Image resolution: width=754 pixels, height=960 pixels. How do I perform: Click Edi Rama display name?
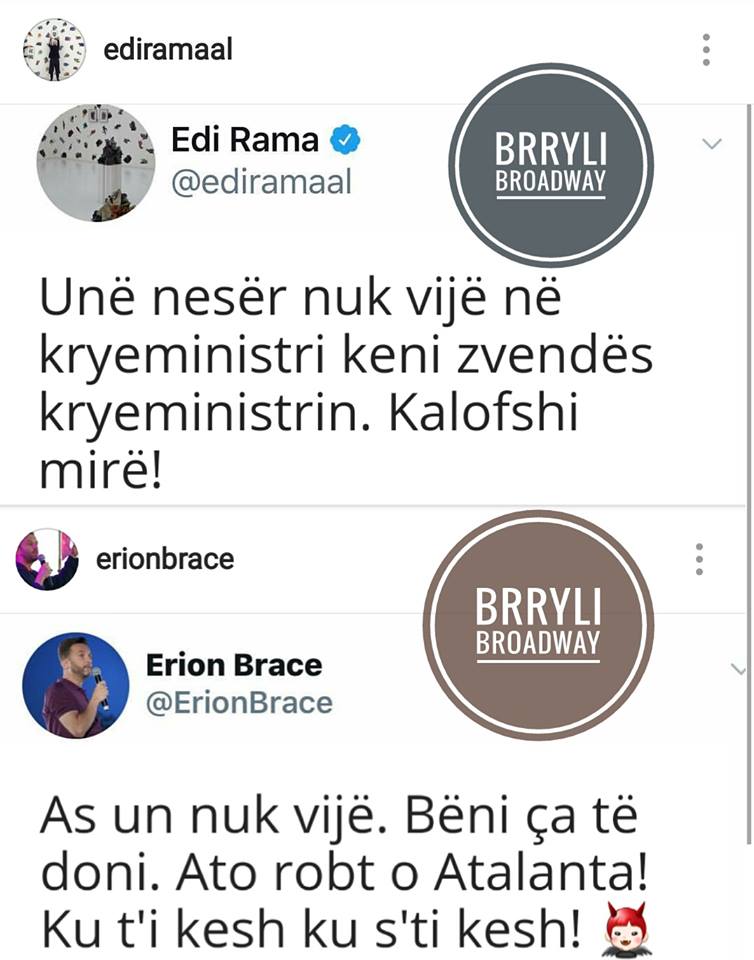pos(245,140)
